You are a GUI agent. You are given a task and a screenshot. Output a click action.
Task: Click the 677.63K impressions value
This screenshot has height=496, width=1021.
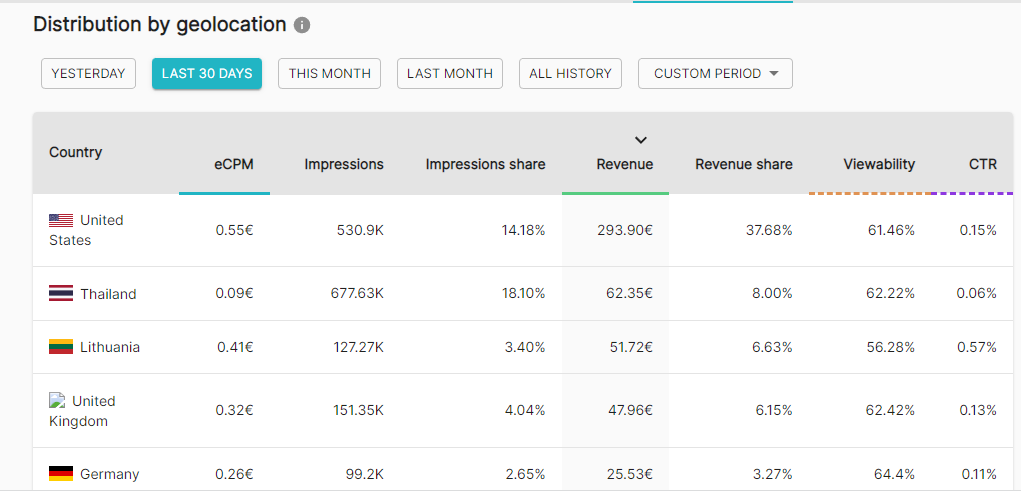point(357,294)
